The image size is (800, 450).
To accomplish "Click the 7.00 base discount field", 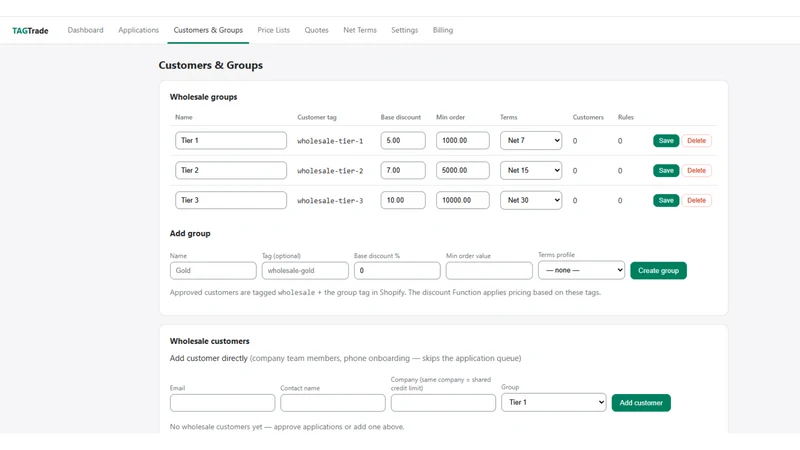I will (x=403, y=170).
